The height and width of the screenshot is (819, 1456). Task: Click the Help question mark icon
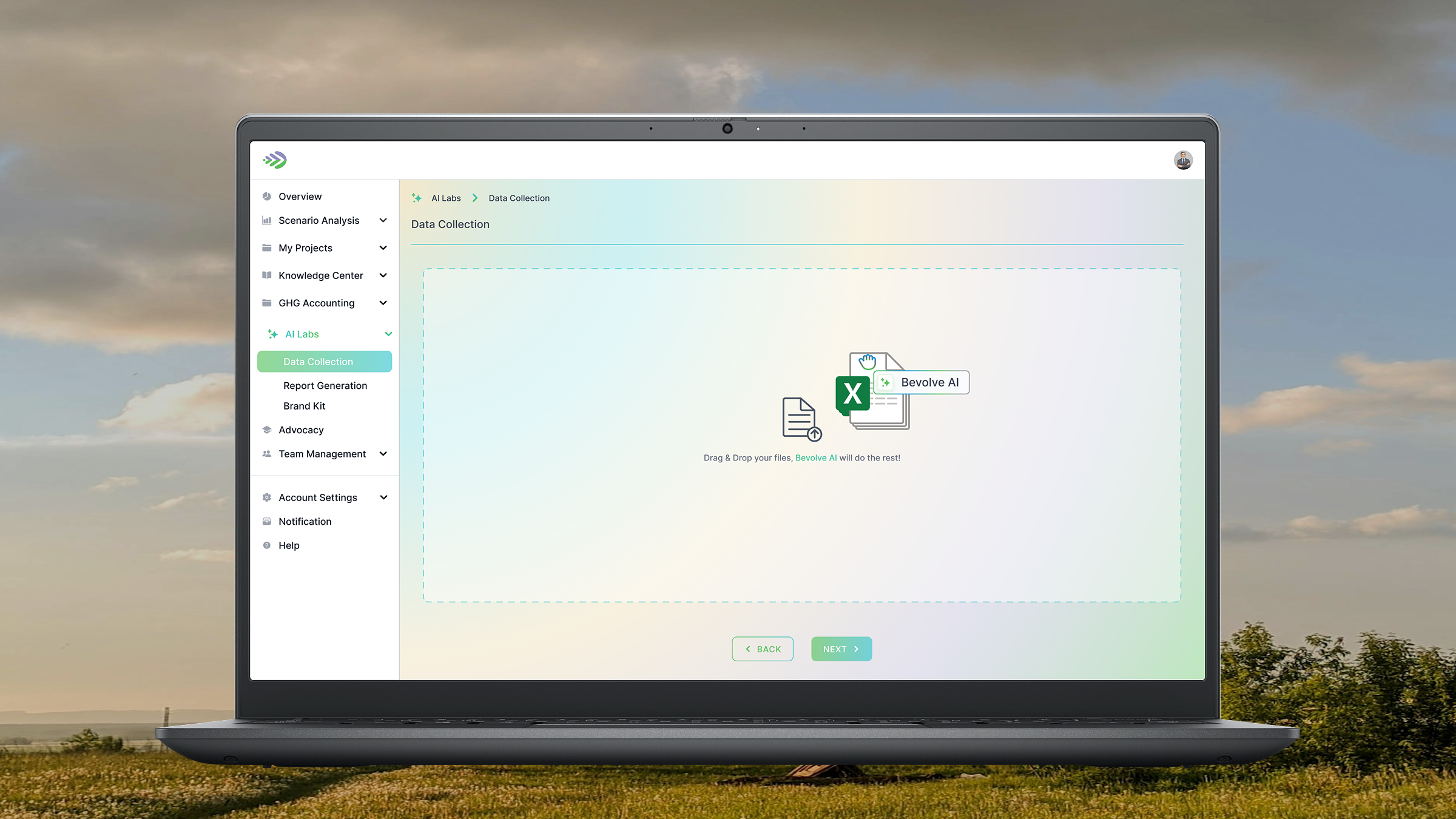tap(267, 545)
